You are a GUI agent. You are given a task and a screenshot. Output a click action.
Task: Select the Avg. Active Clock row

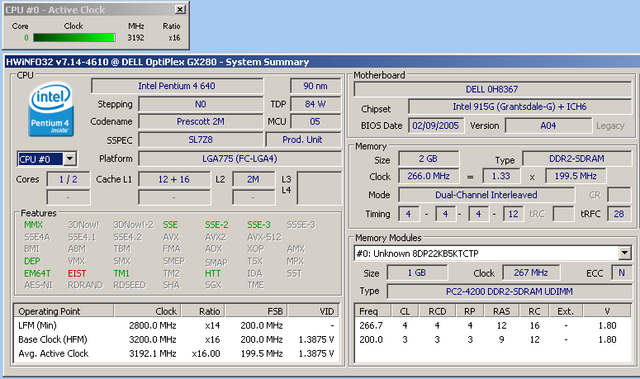tap(176, 353)
